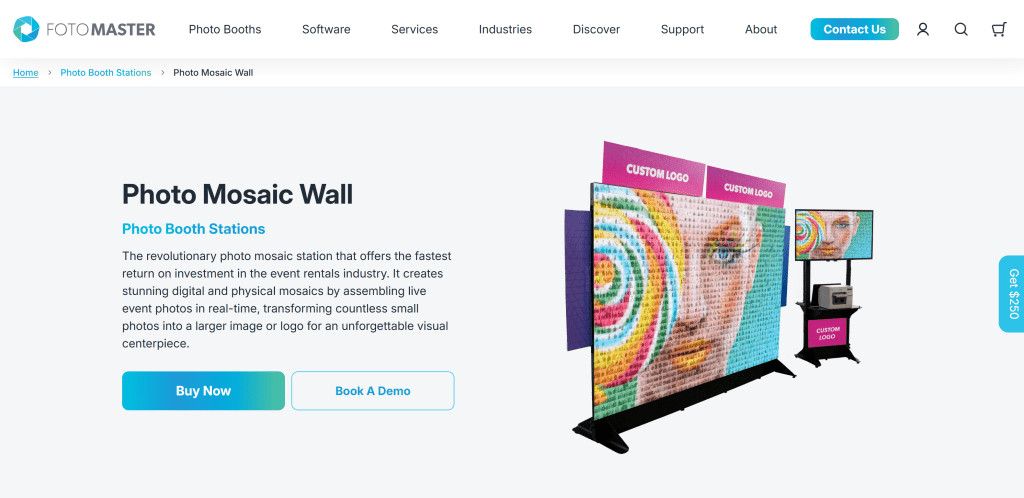The height and width of the screenshot is (498, 1024).
Task: Open the user account icon
Action: tap(923, 29)
